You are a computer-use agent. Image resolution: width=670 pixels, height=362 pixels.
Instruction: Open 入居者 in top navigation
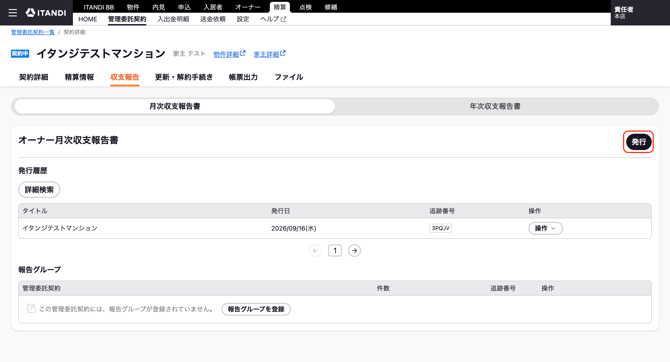[213, 7]
